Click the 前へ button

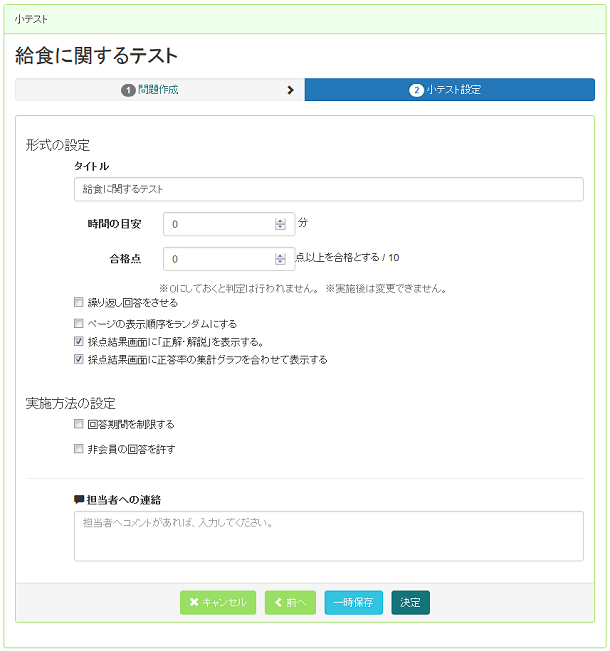click(290, 602)
